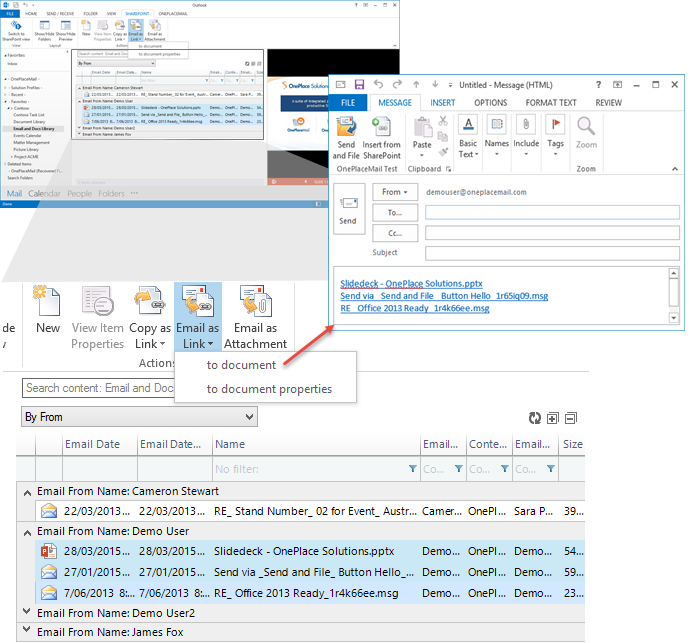Image resolution: width=700 pixels, height=643 pixels.
Task: Click the Refresh icon above the list
Action: click(x=534, y=418)
